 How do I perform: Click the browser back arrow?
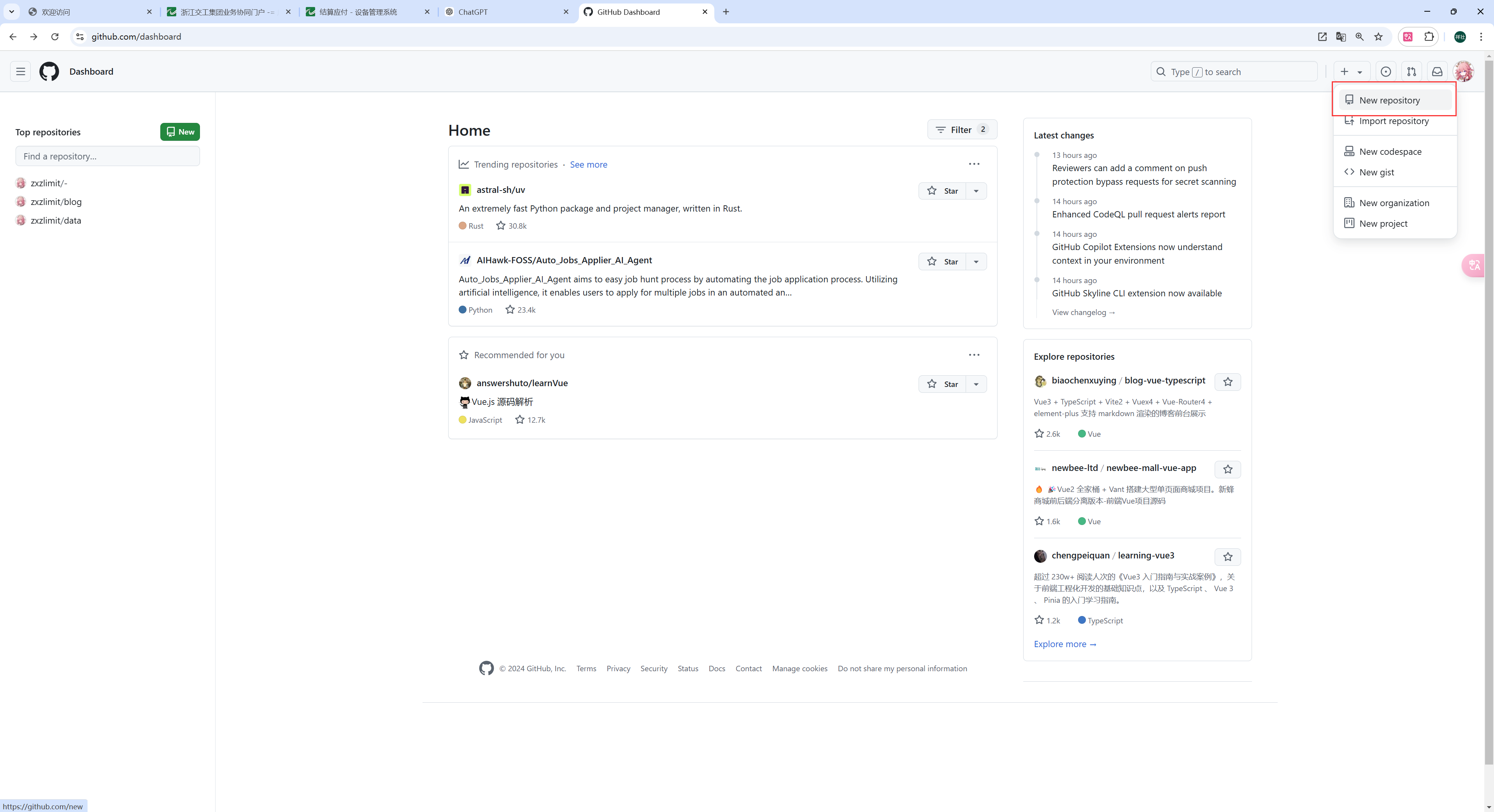(x=13, y=37)
